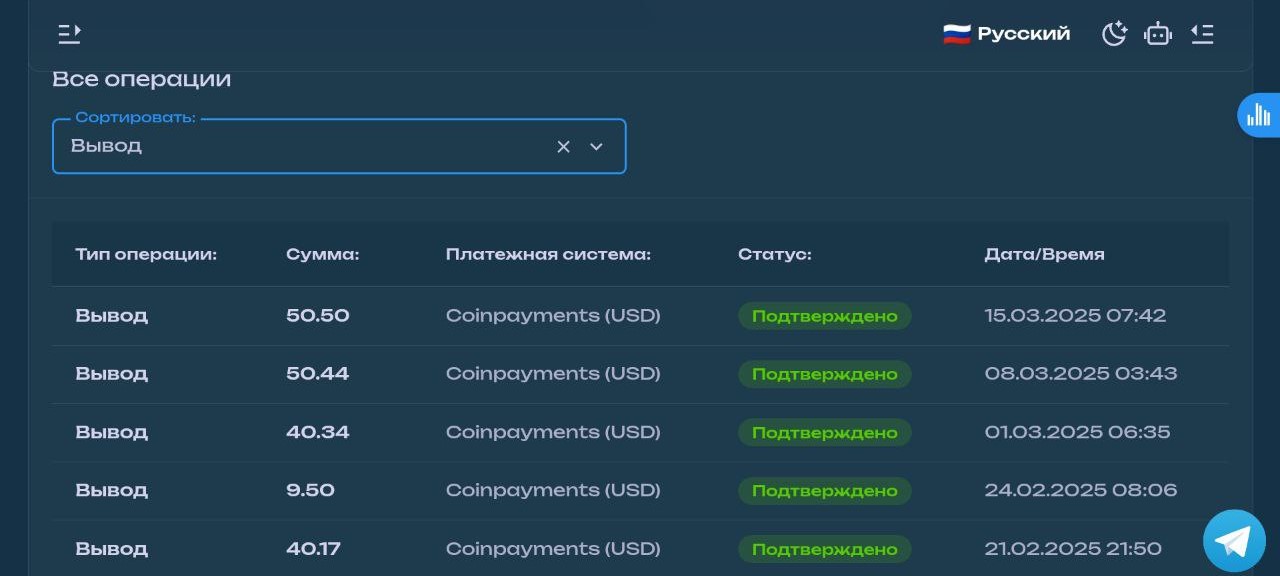Open the left sidebar menu icon
The height and width of the screenshot is (576, 1280).
pos(69,34)
